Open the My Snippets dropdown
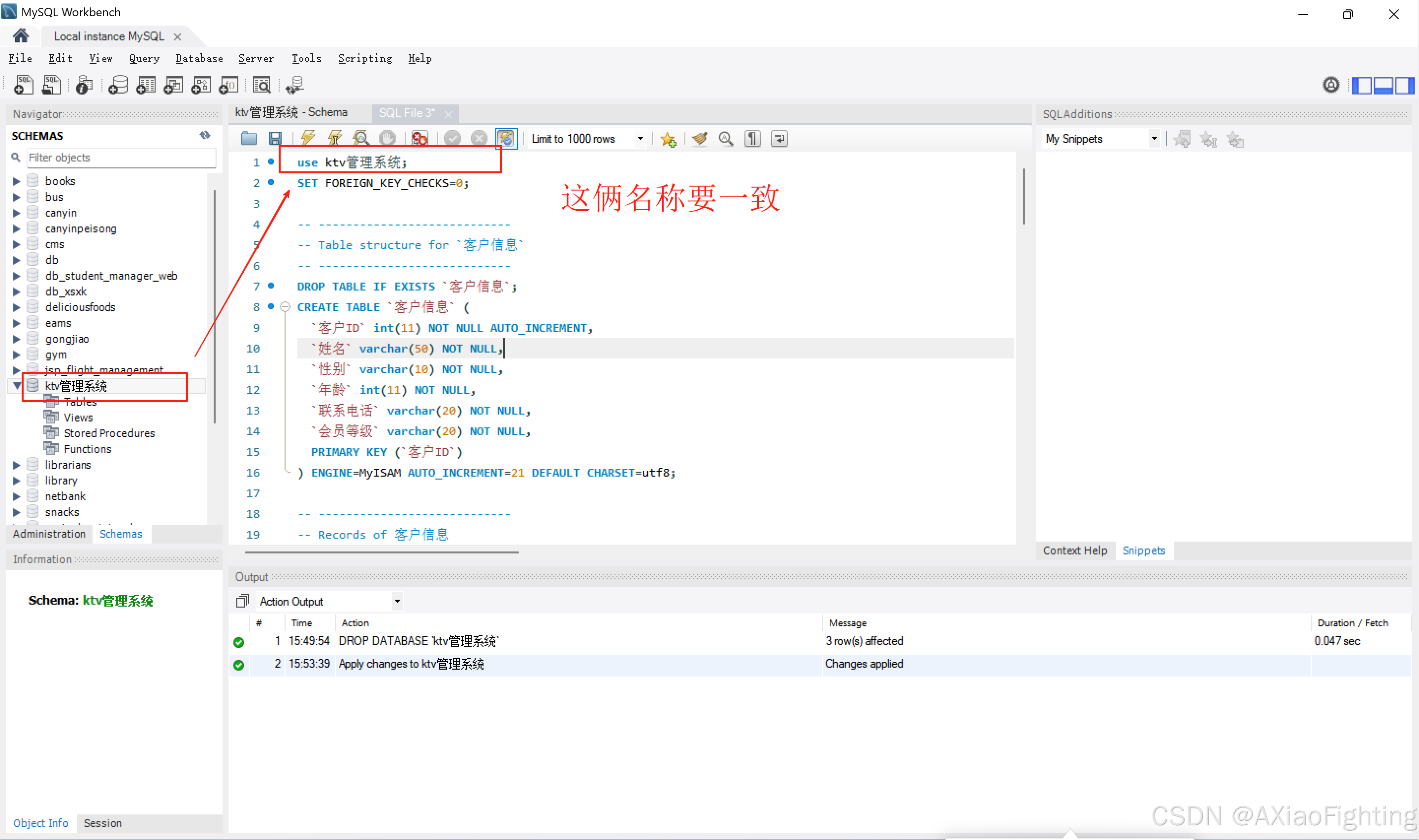 (1154, 139)
